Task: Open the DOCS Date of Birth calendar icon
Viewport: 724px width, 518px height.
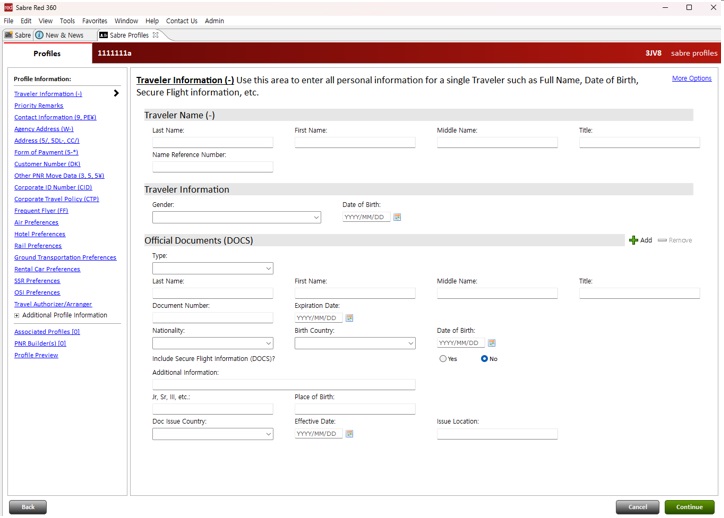Action: tap(492, 343)
